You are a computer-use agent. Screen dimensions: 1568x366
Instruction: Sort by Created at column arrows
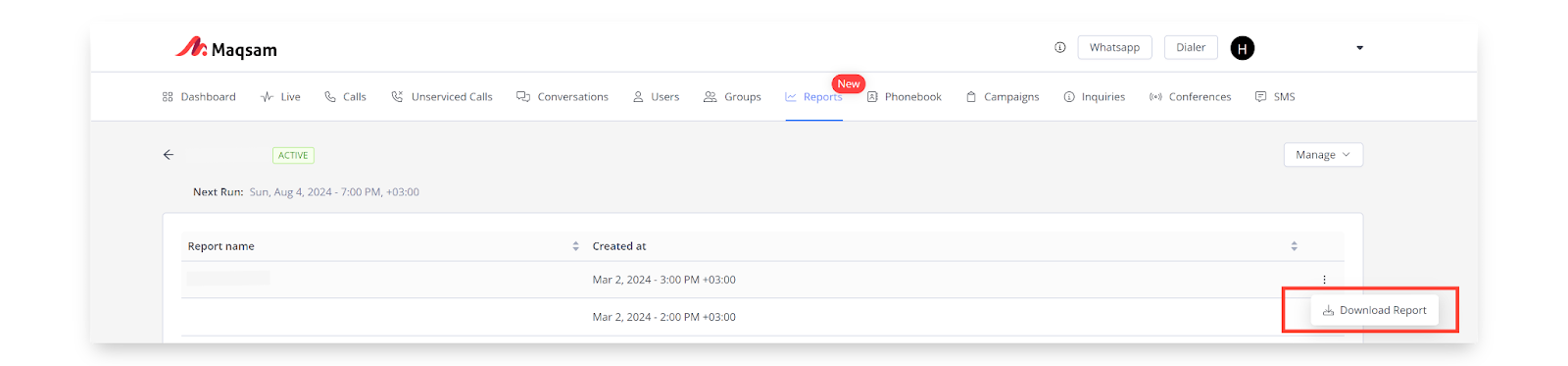pos(1294,246)
